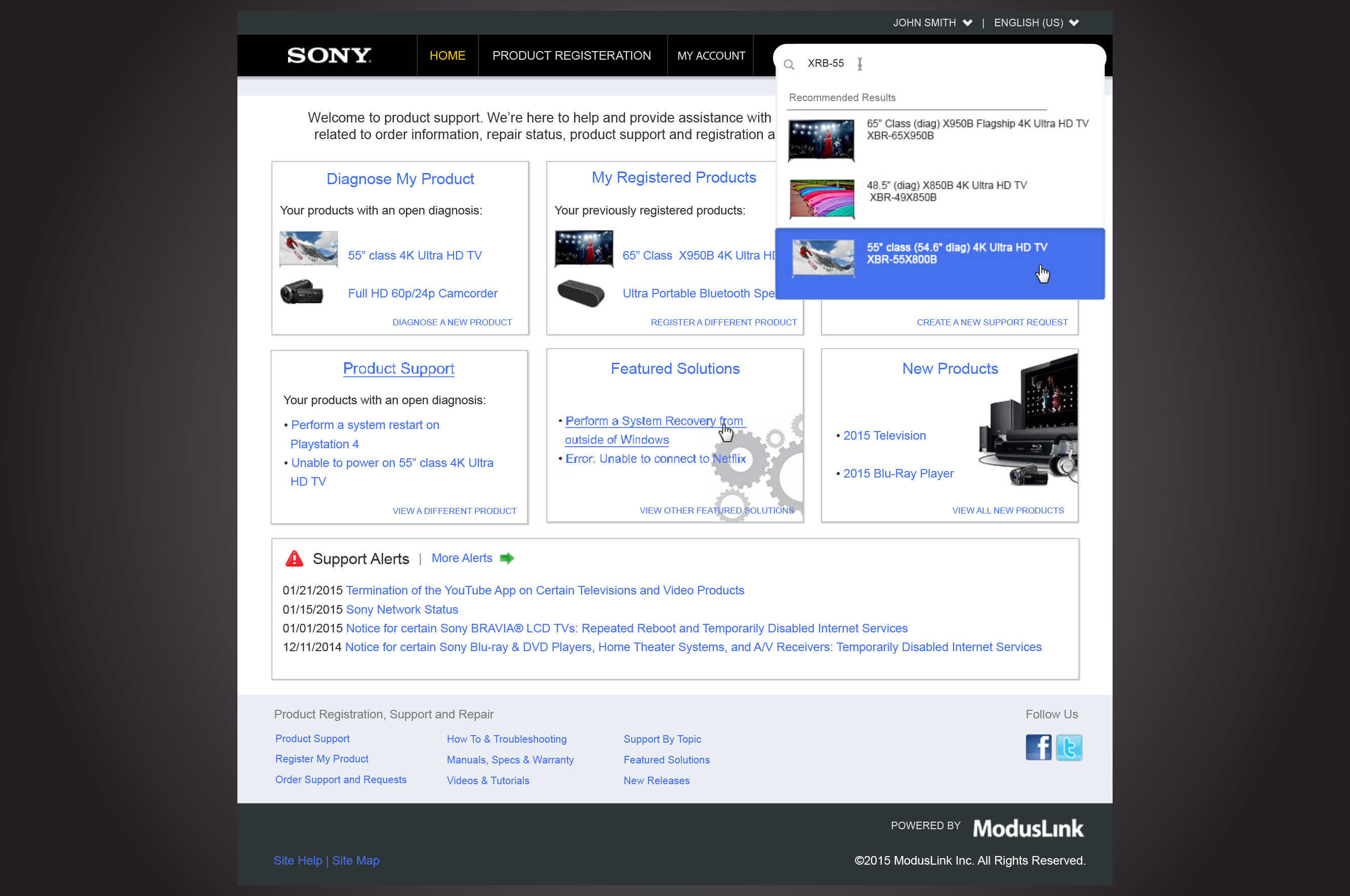Open the 2015 Television link
This screenshot has height=896, width=1350.
(885, 436)
